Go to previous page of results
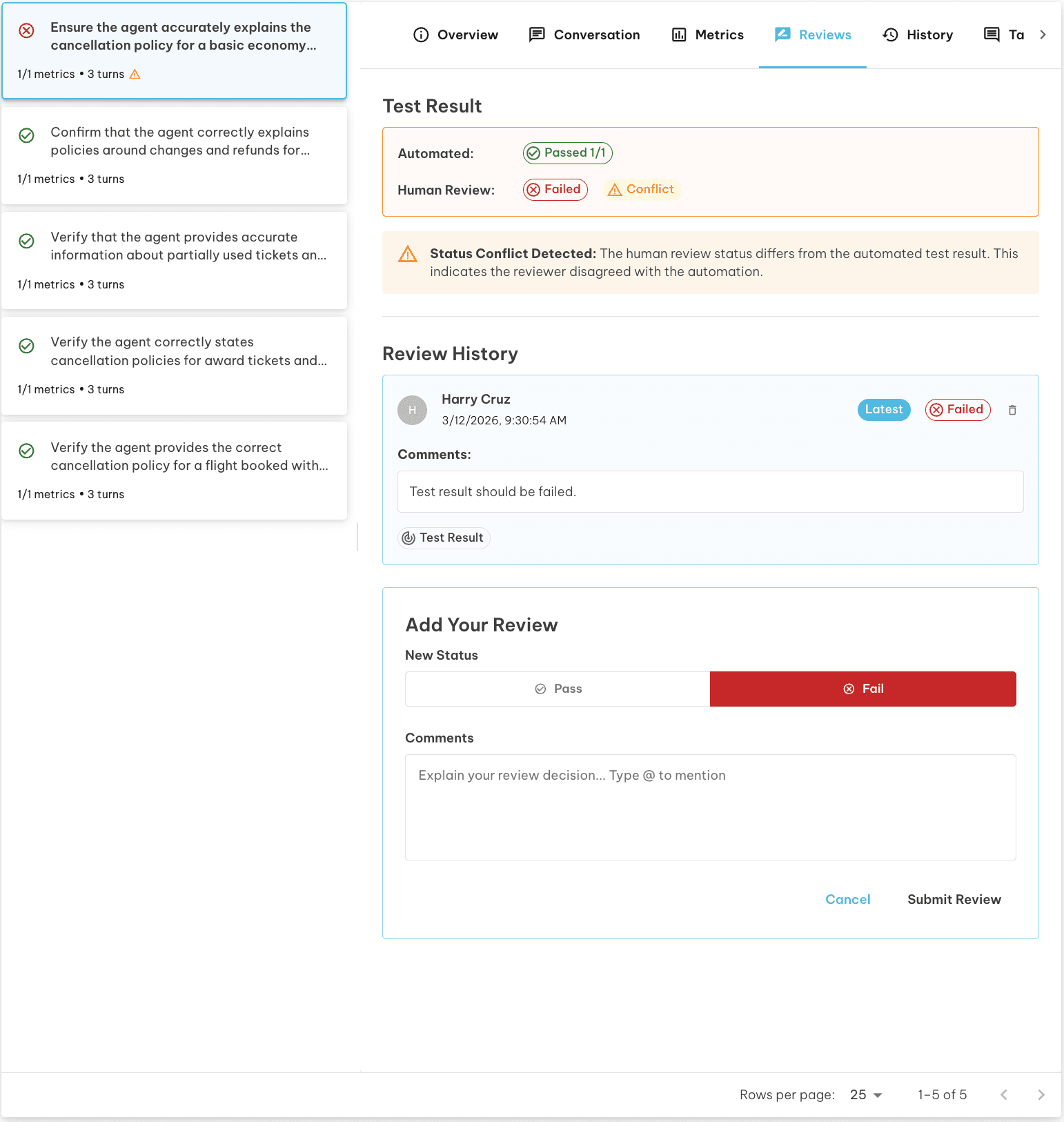Screen dimensions: 1064x1122 point(1004,1095)
